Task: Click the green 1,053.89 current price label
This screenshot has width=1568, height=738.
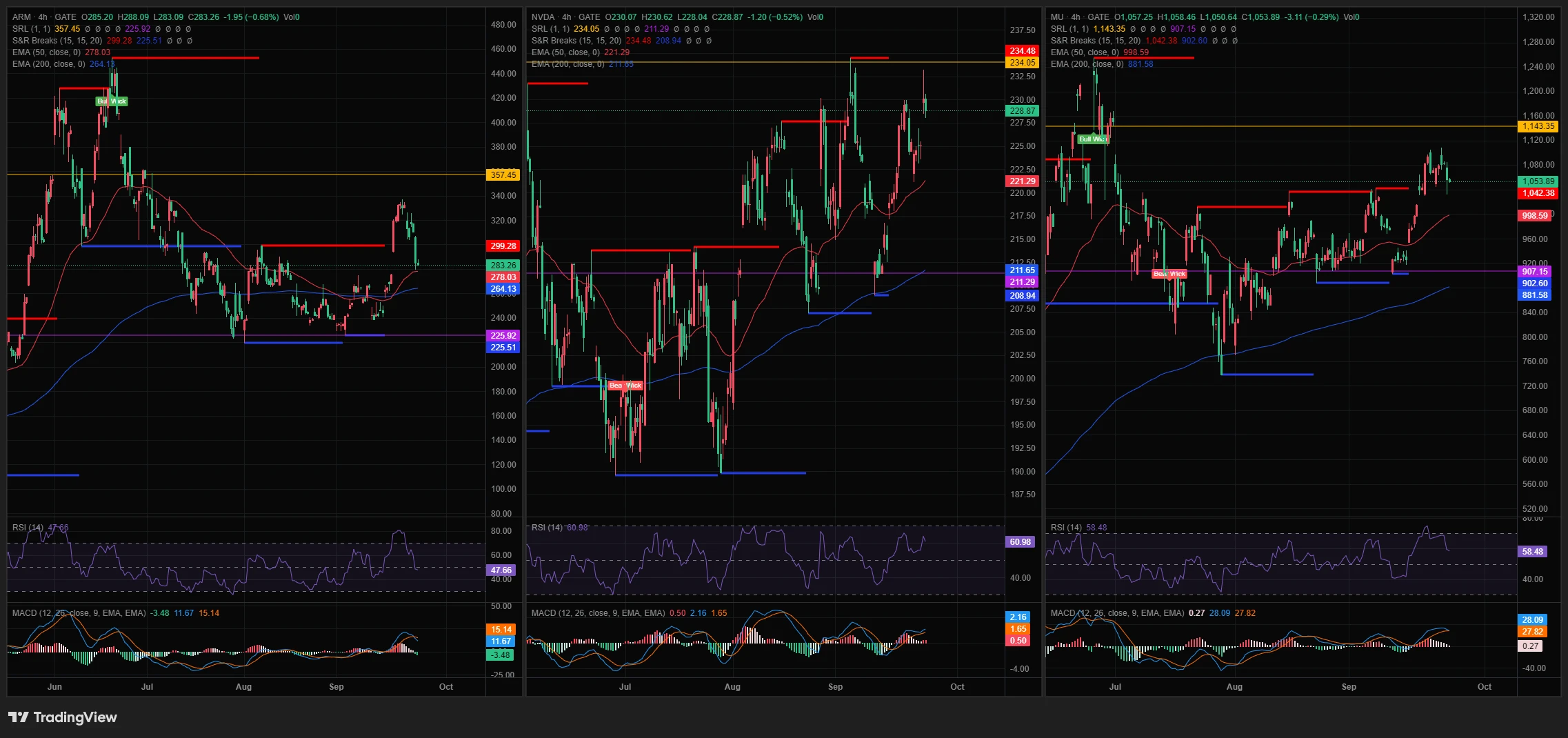Action: tap(1538, 181)
